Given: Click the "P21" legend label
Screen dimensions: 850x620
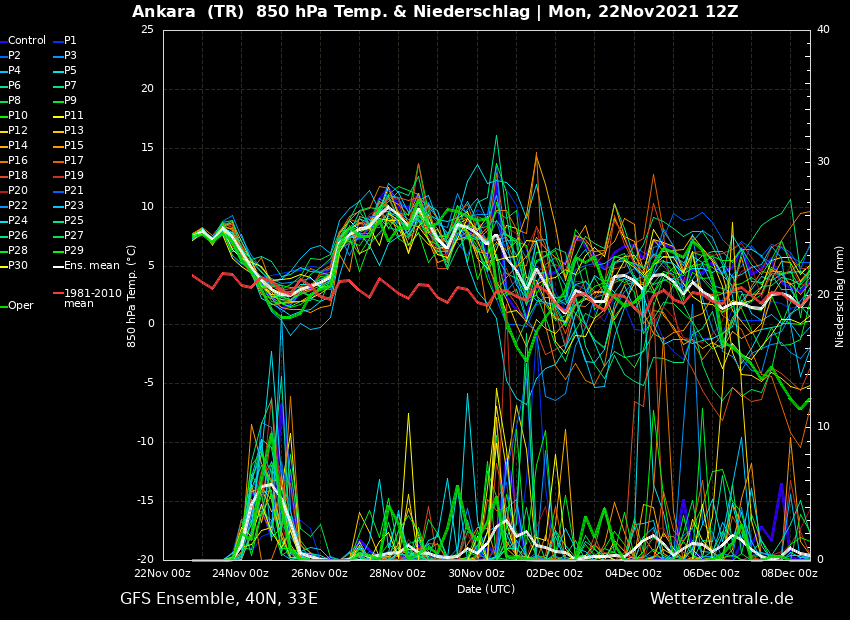Looking at the screenshot, I should pyautogui.click(x=74, y=190).
